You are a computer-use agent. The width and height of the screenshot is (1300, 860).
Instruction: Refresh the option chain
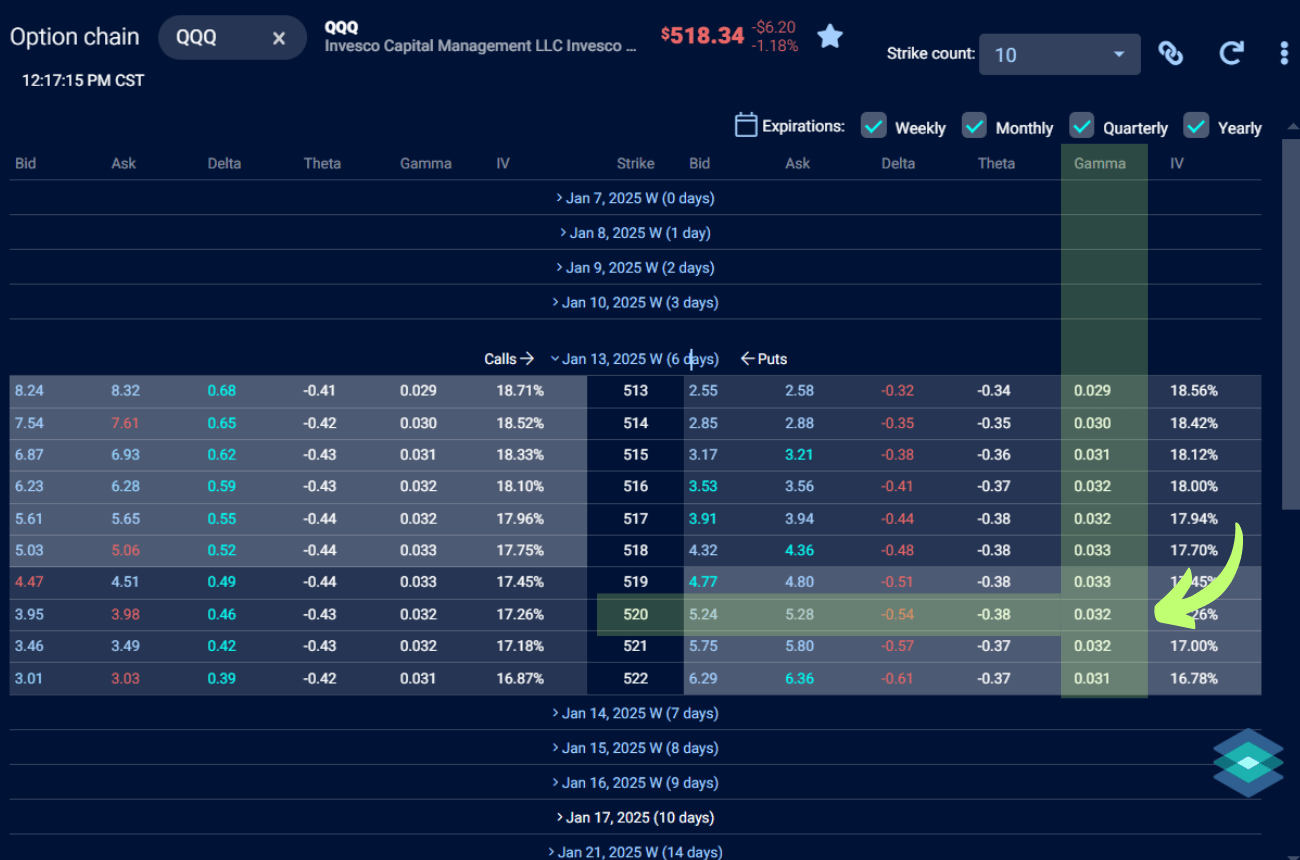(x=1232, y=53)
